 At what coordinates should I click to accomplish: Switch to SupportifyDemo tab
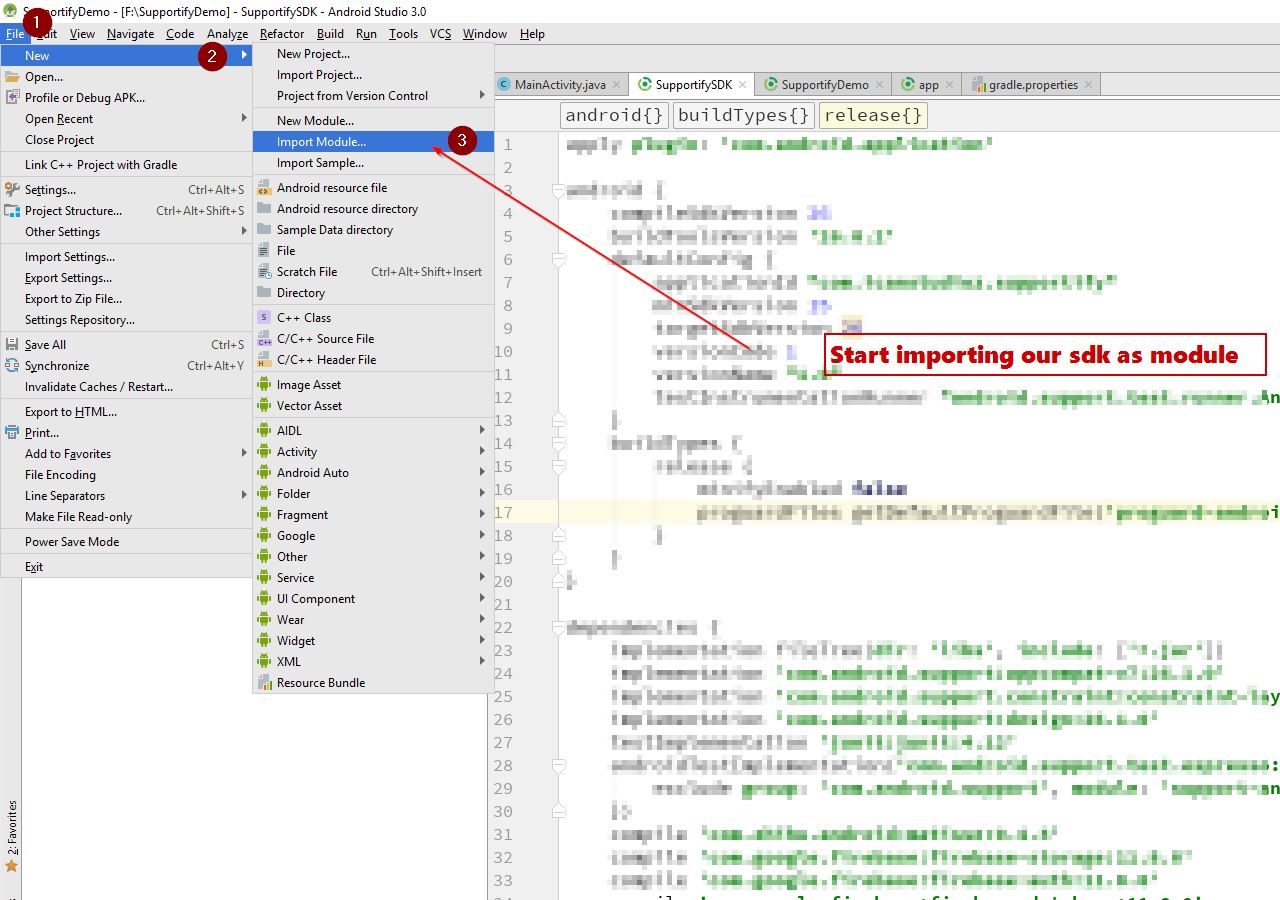[825, 85]
